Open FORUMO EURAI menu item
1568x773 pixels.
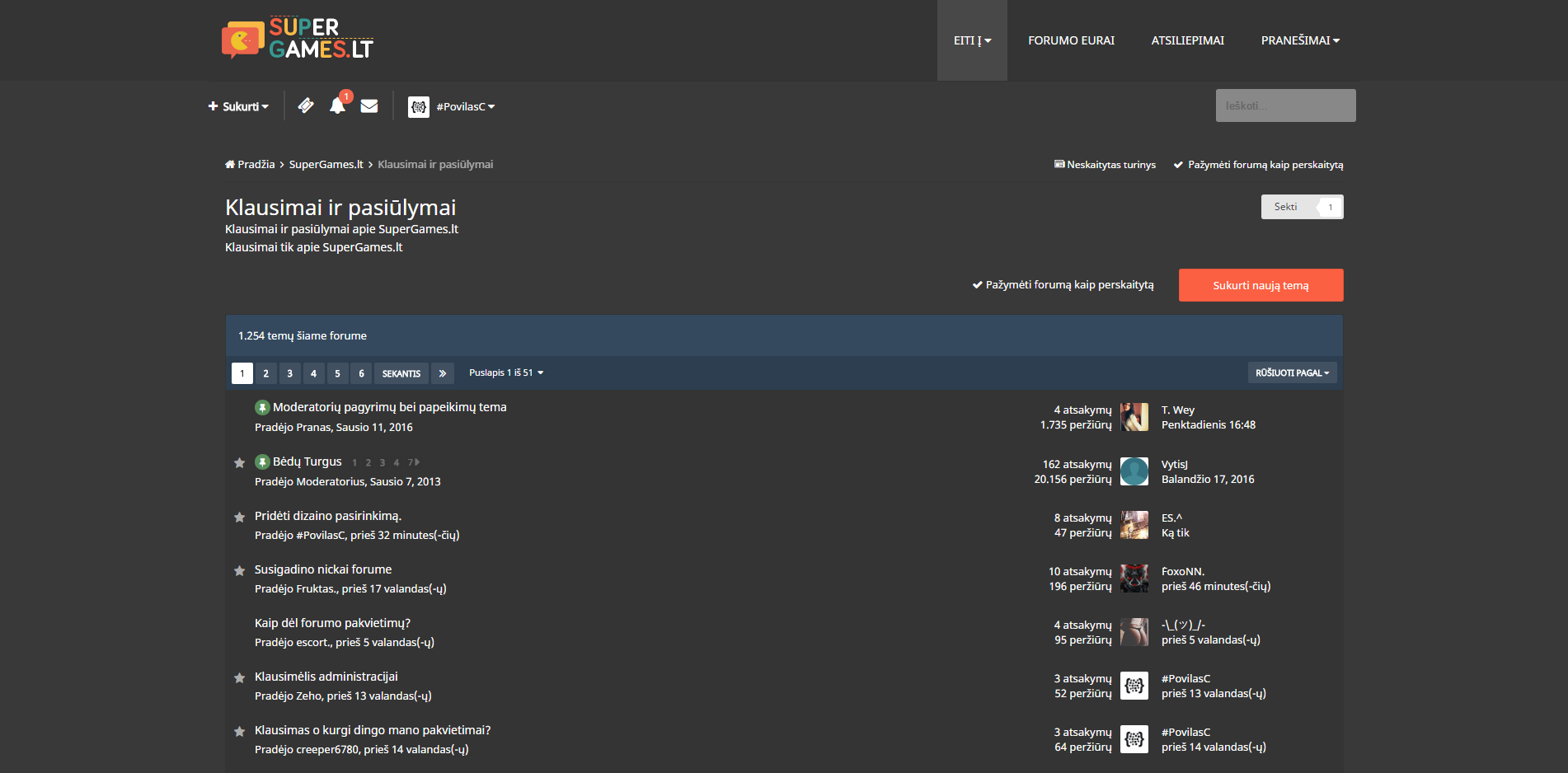pyautogui.click(x=1071, y=40)
